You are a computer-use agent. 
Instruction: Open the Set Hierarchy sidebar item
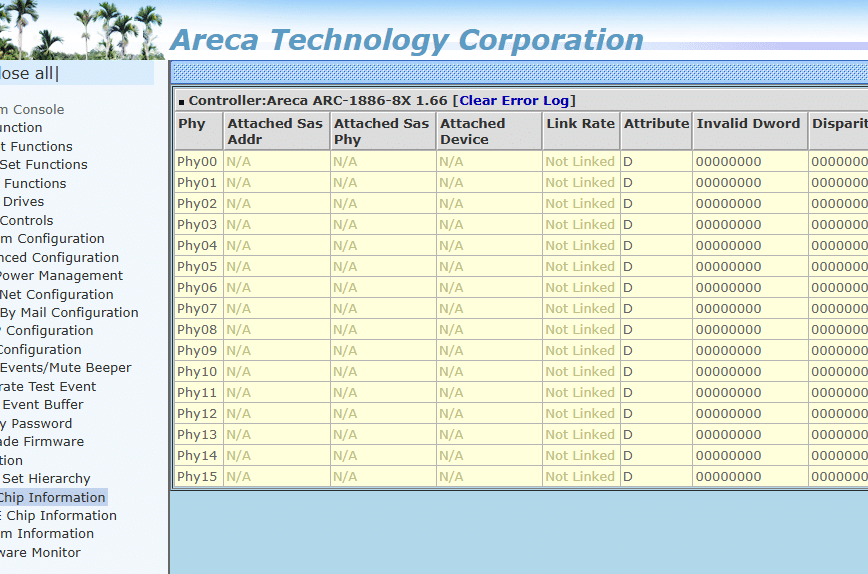point(46,479)
